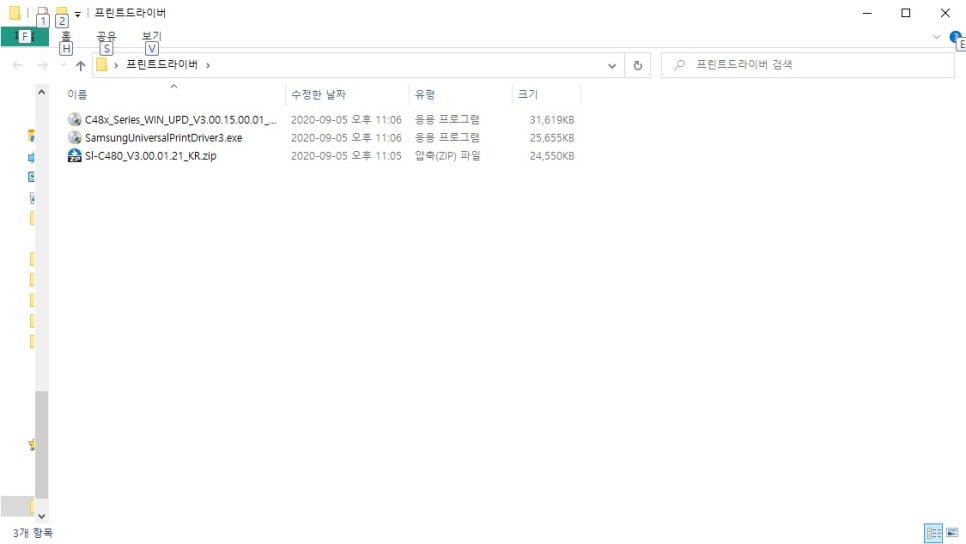Select file Sl-C480_V3.00.01.21_KR.zip

(150, 156)
